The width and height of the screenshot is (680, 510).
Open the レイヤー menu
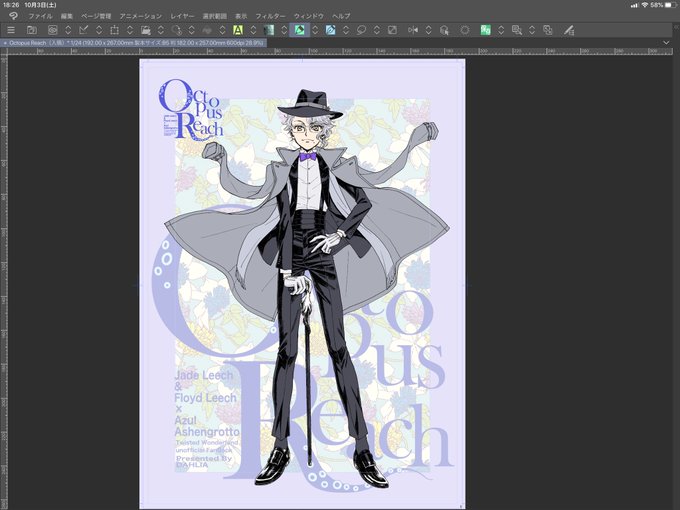click(183, 16)
